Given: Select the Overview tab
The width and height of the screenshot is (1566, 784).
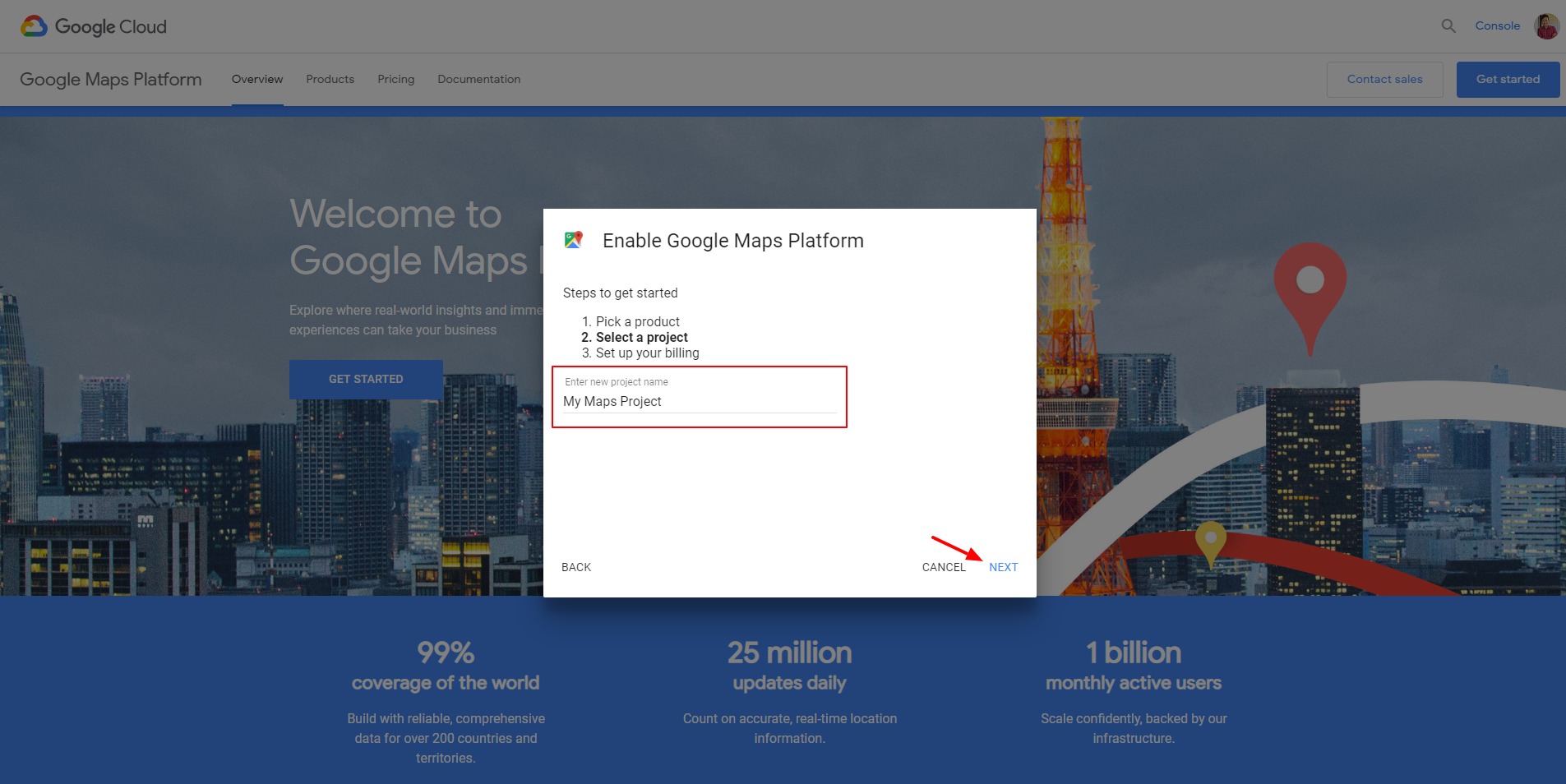Looking at the screenshot, I should tap(257, 80).
